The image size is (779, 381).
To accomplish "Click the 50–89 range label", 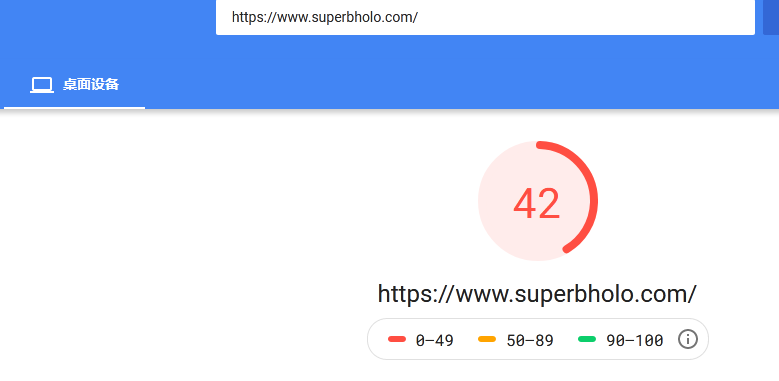I will (x=530, y=340).
